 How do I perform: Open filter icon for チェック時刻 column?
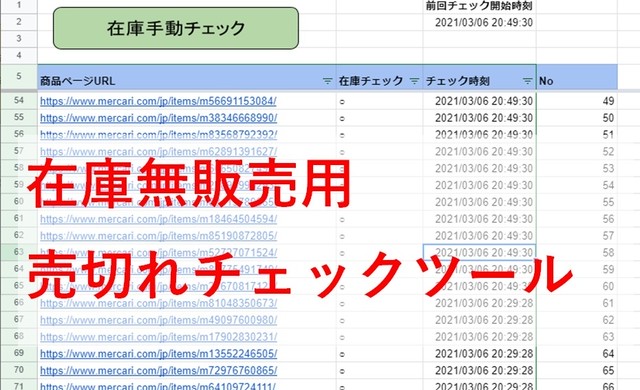click(527, 81)
